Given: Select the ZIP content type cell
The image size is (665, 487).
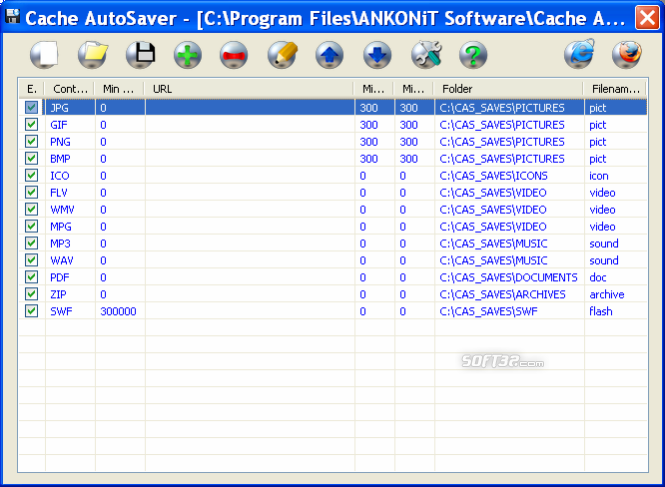Looking at the screenshot, I should click(70, 294).
